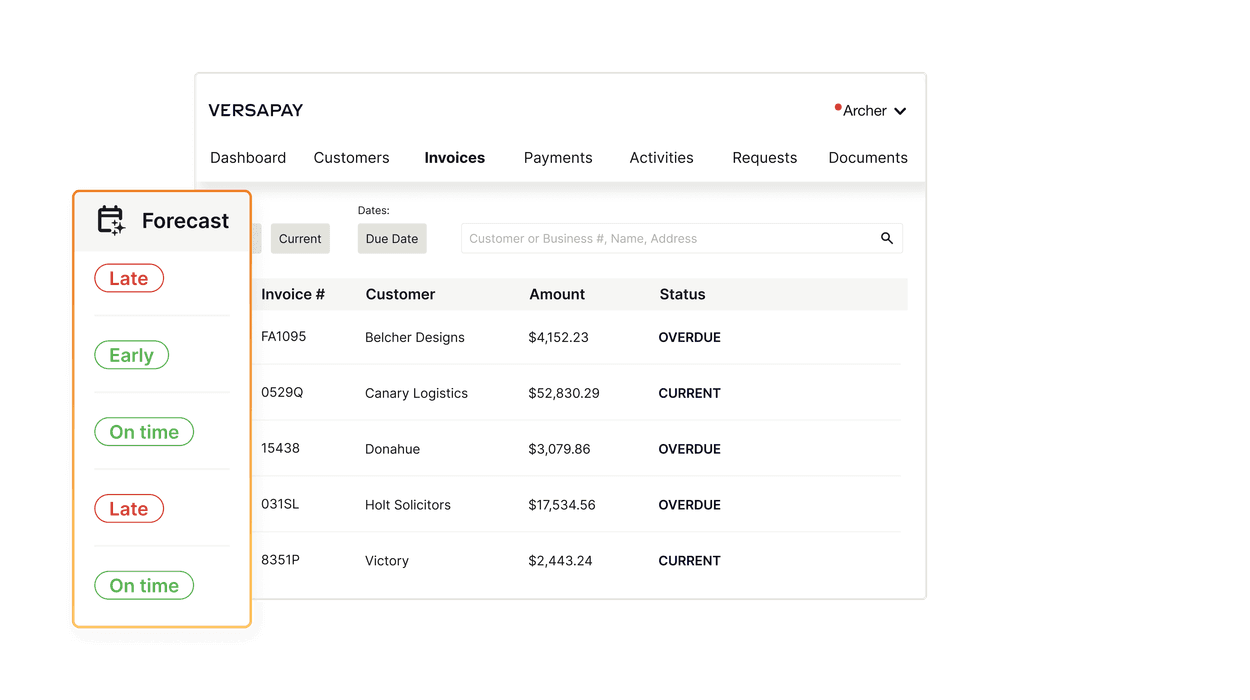Select the Canary Logistics customer row

tap(416, 393)
